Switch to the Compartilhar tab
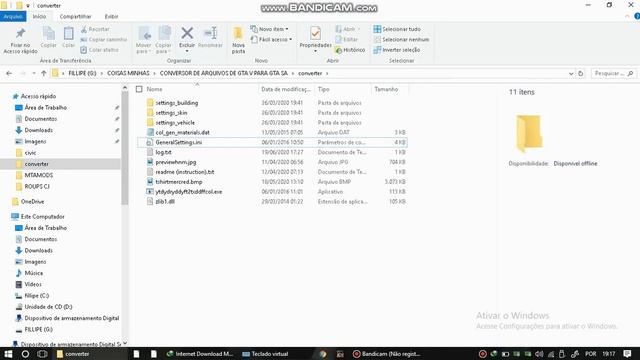Viewport: 640px width, 360px height. pos(75,16)
